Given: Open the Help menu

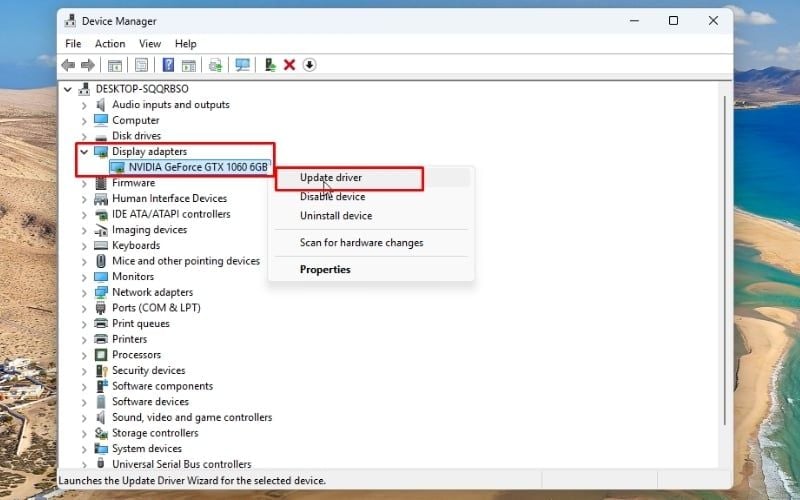Looking at the screenshot, I should tap(186, 44).
